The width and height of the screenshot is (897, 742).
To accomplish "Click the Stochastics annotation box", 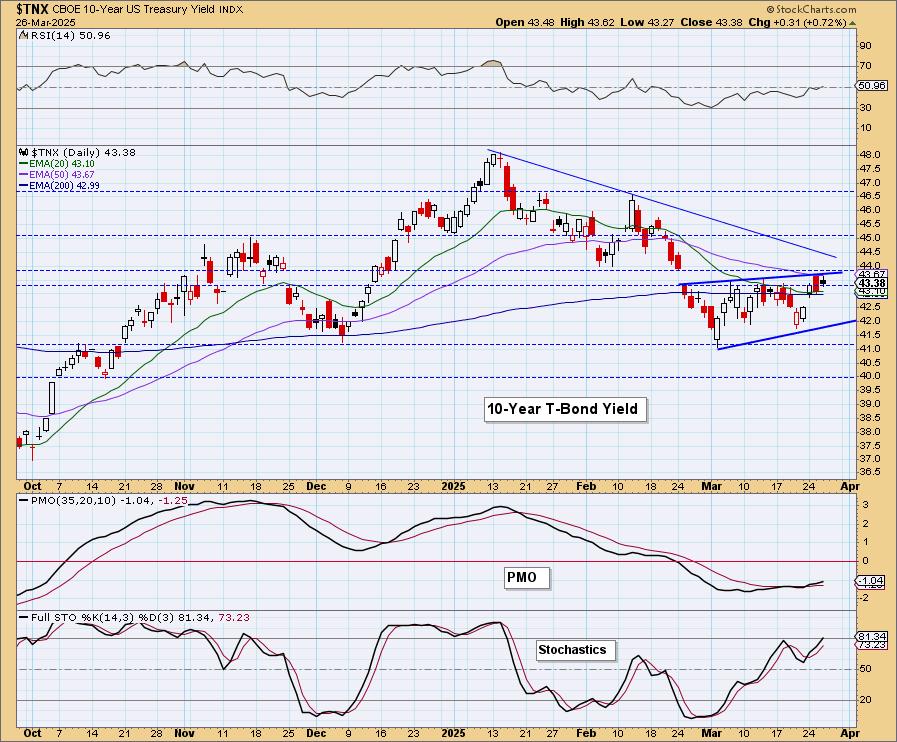I will tap(576, 650).
